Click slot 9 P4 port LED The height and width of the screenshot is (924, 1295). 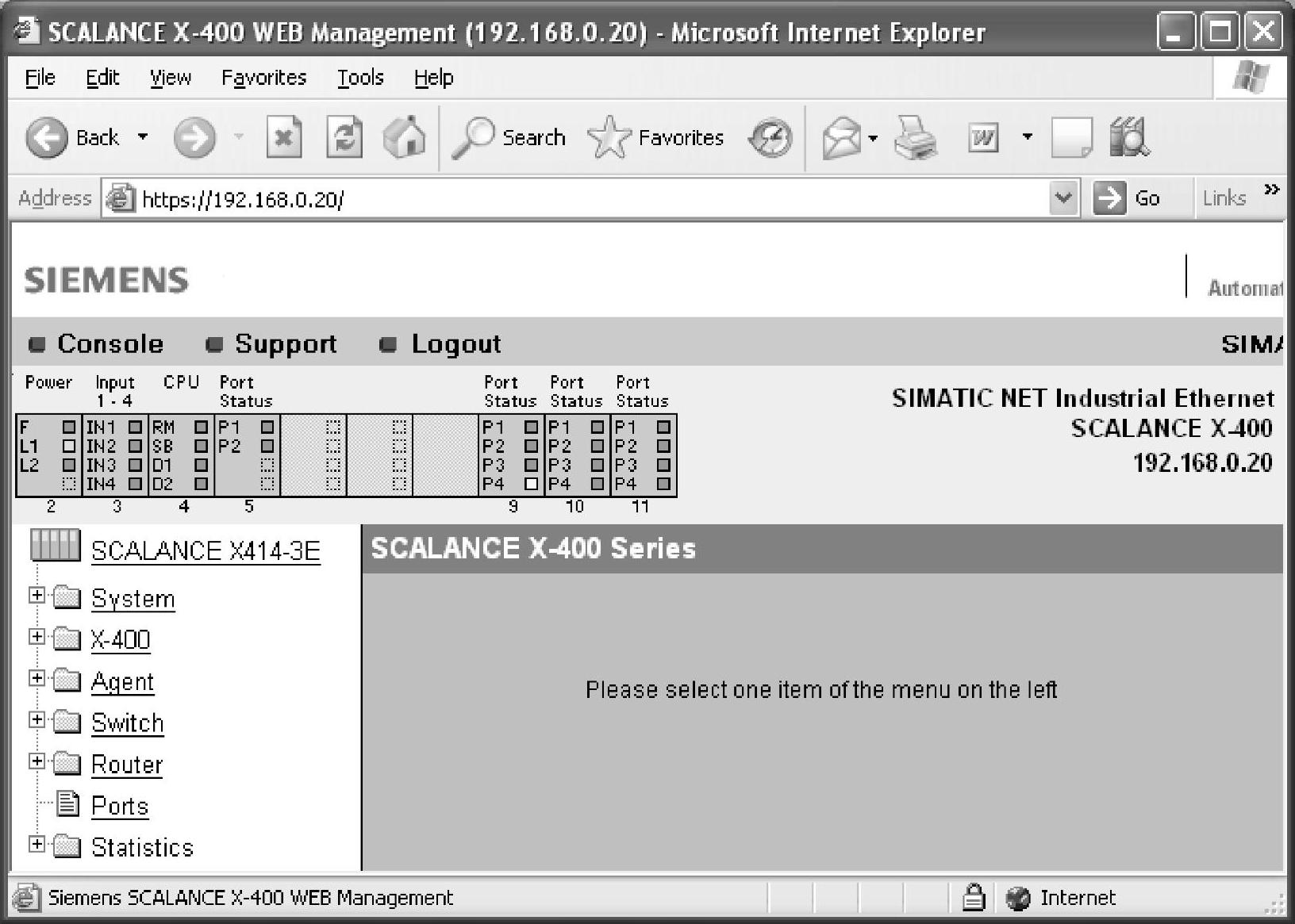click(531, 483)
